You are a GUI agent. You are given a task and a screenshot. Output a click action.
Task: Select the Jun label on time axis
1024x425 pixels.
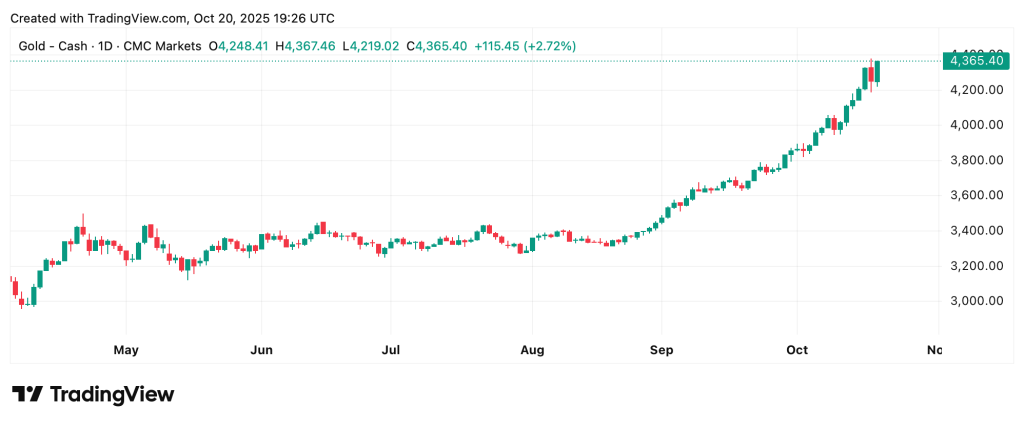click(261, 350)
